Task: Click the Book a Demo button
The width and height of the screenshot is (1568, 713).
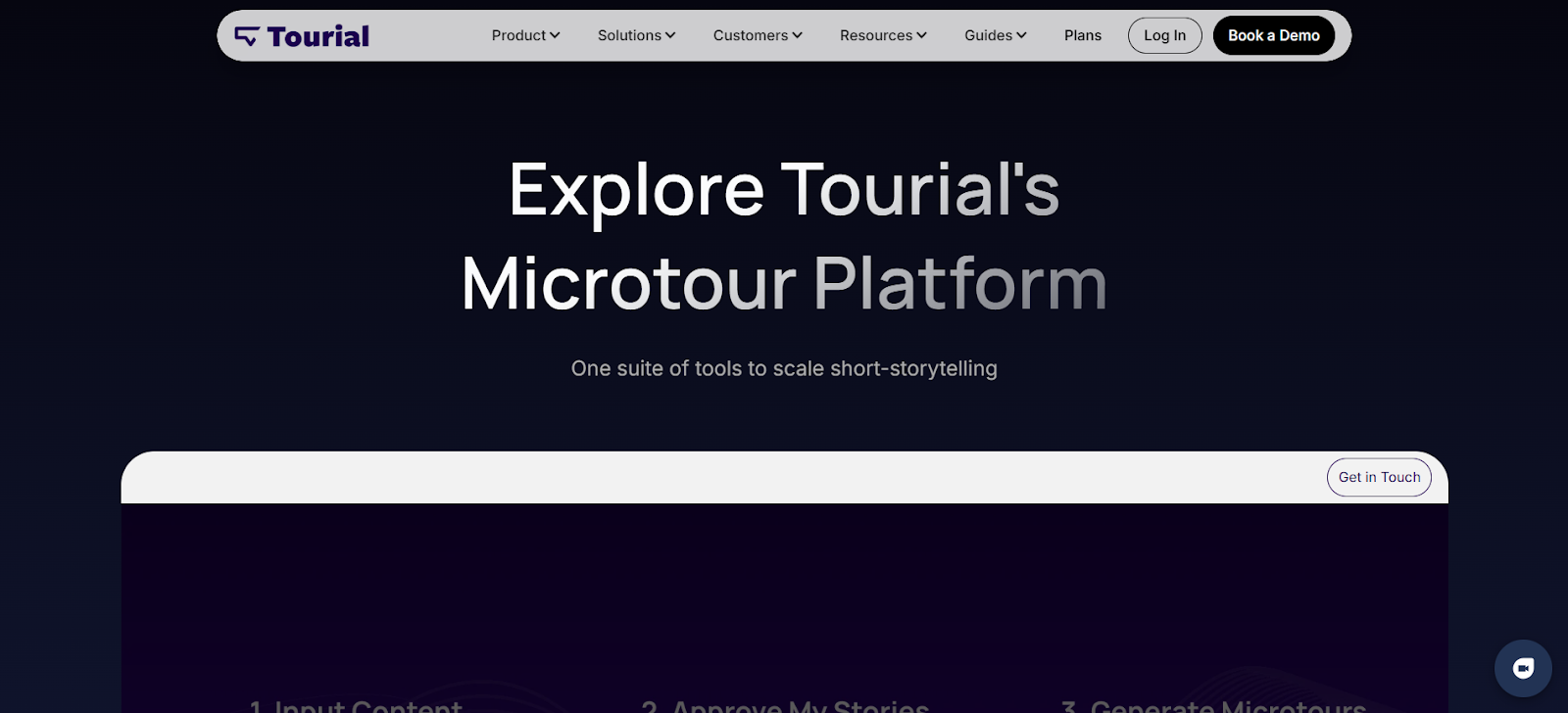Action: coord(1274,35)
